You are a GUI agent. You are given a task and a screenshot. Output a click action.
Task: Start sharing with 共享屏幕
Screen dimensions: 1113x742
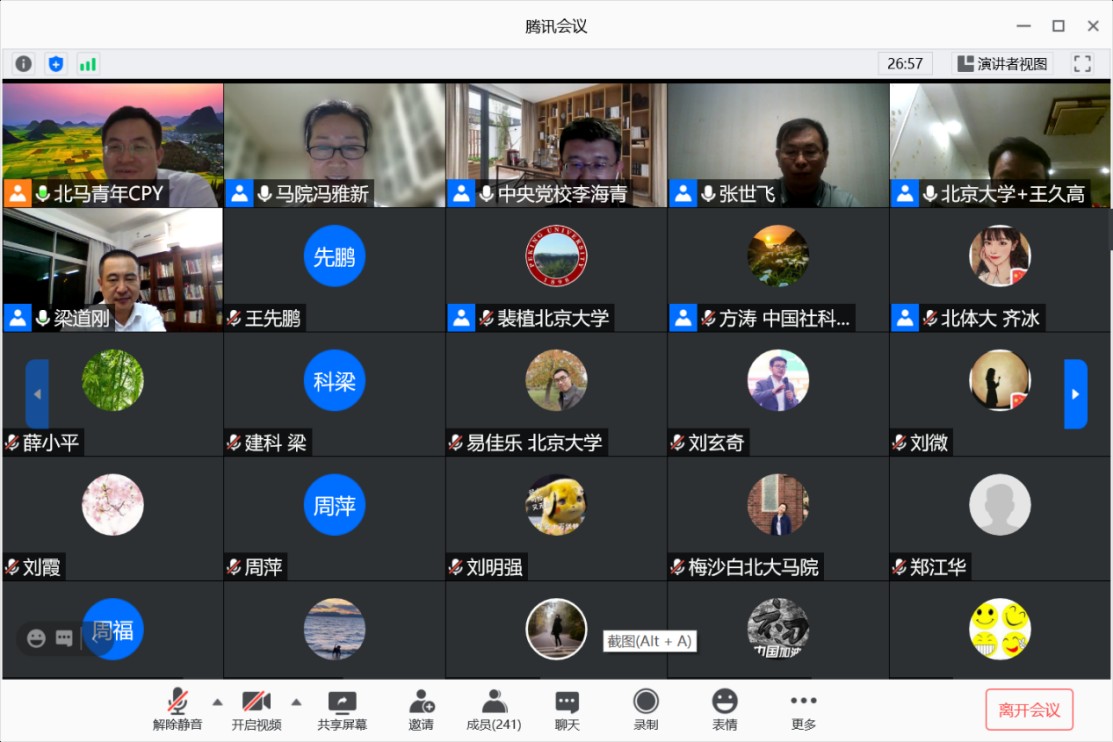pyautogui.click(x=342, y=709)
